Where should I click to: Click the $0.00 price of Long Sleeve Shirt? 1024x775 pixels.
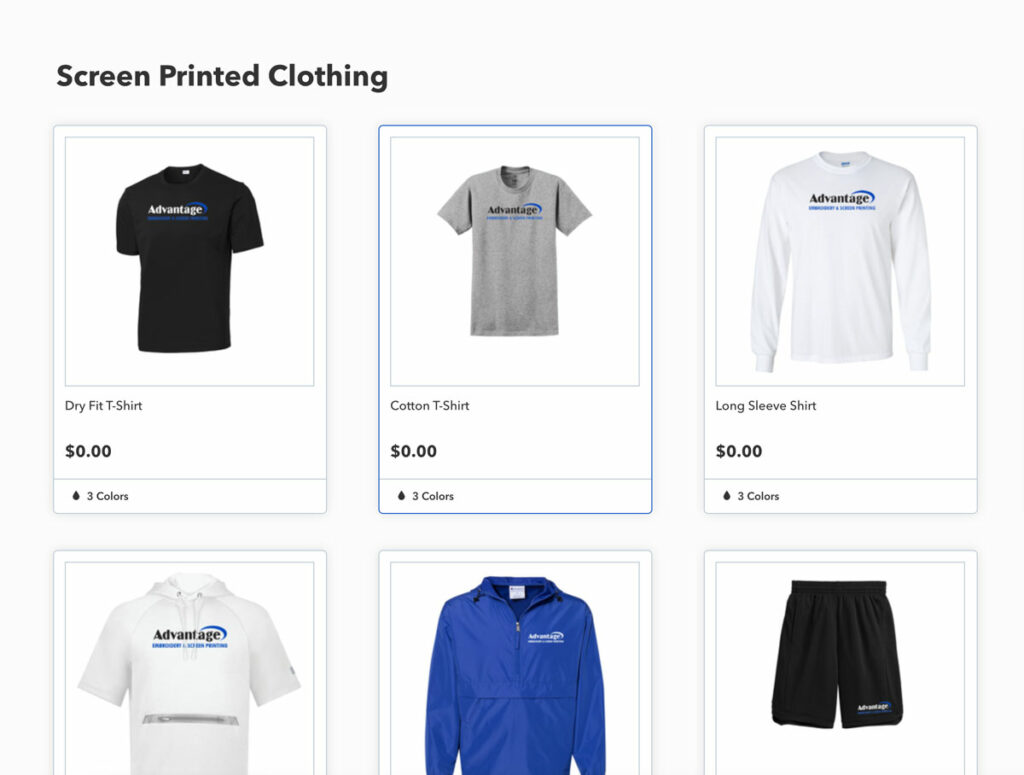tap(739, 451)
